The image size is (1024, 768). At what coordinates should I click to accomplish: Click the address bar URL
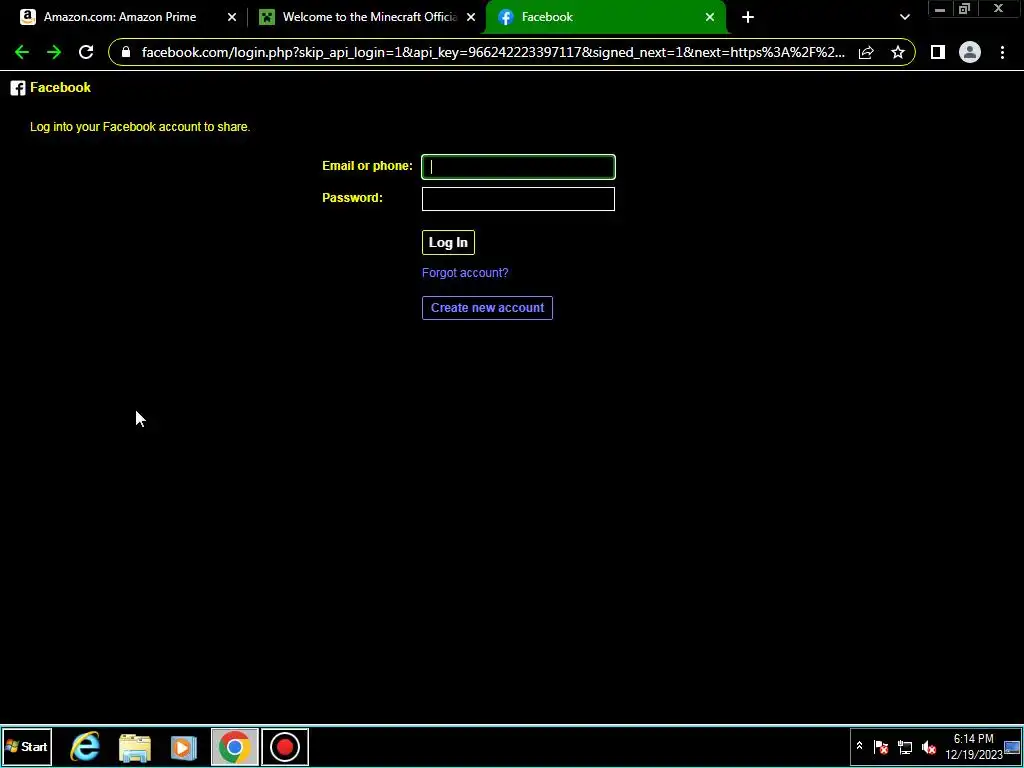coord(493,52)
